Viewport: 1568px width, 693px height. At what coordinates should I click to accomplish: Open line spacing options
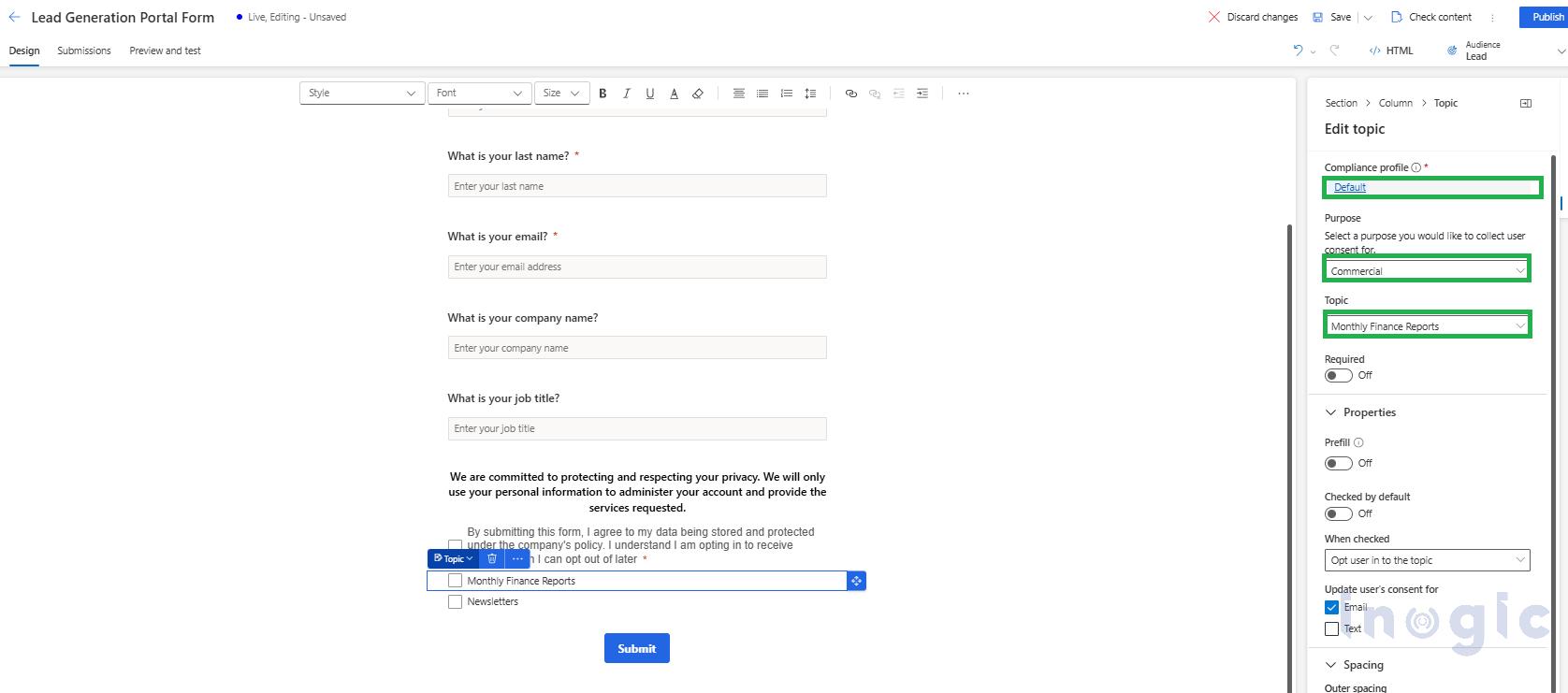810,94
